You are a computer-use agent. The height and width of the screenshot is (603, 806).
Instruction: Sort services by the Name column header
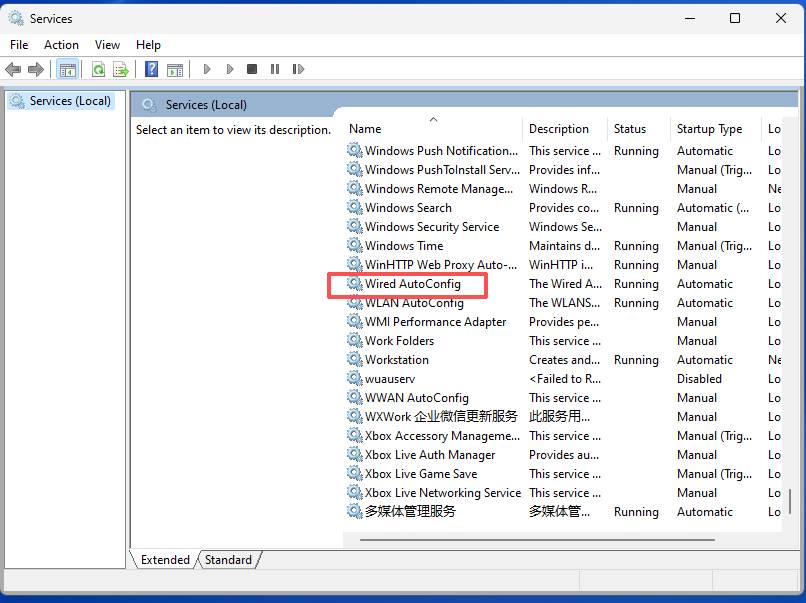click(366, 129)
